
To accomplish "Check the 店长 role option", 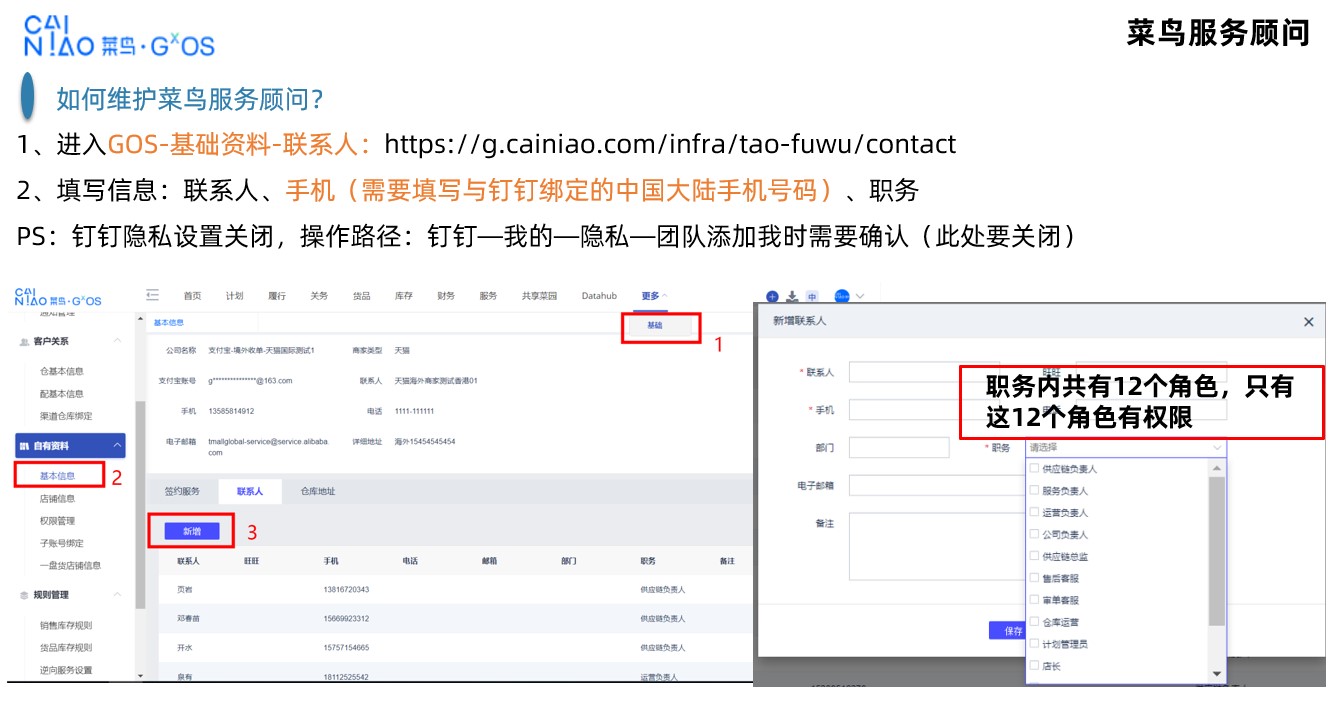I will click(1034, 665).
